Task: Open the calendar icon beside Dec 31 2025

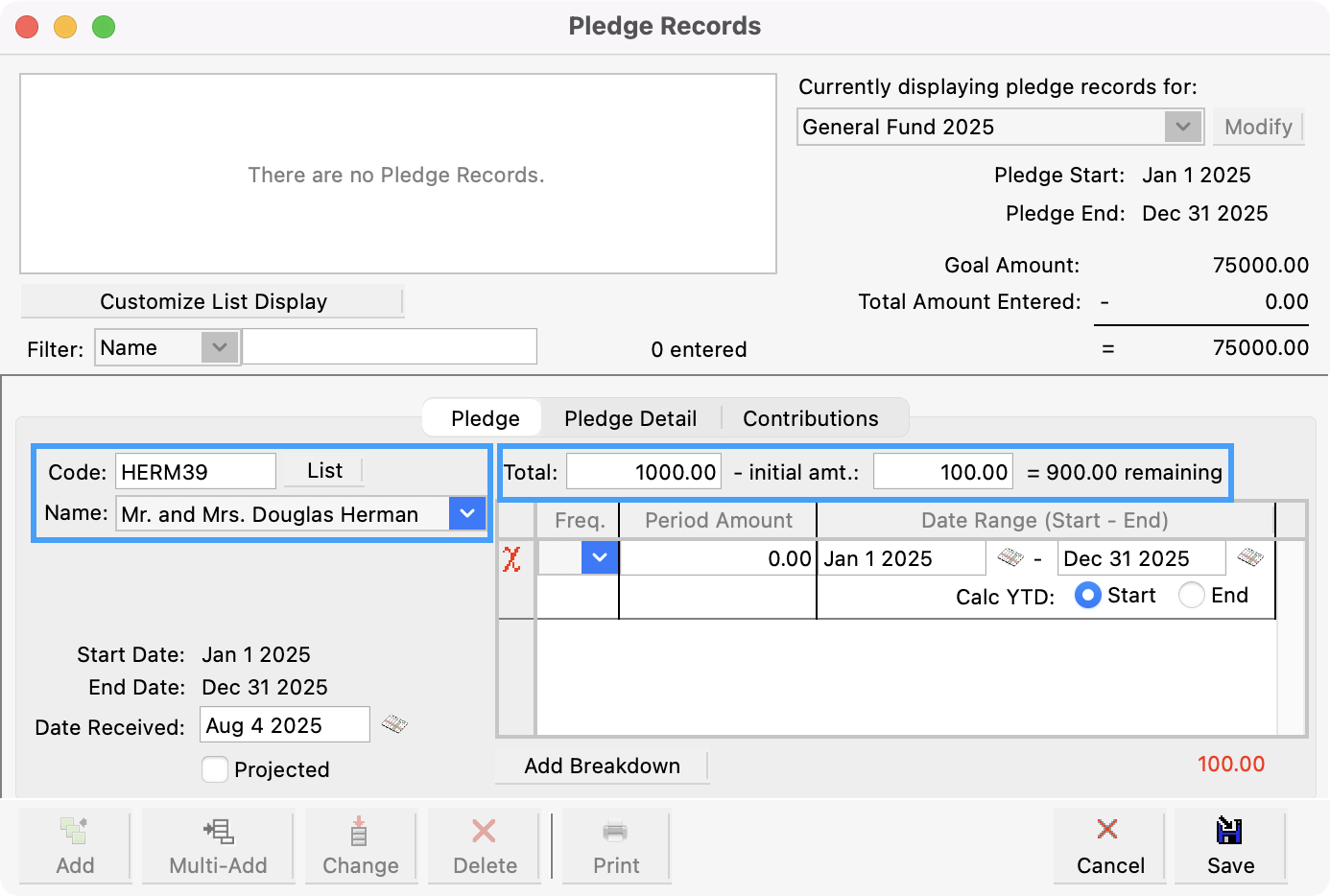Action: tap(1249, 557)
